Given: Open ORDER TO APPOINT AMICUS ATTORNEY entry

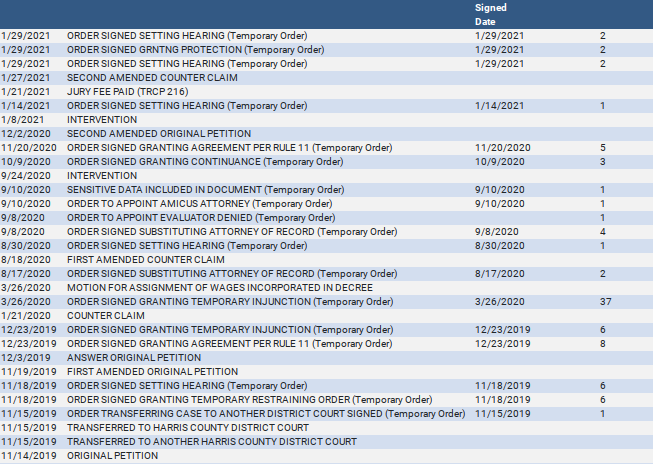Looking at the screenshot, I should tap(199, 204).
